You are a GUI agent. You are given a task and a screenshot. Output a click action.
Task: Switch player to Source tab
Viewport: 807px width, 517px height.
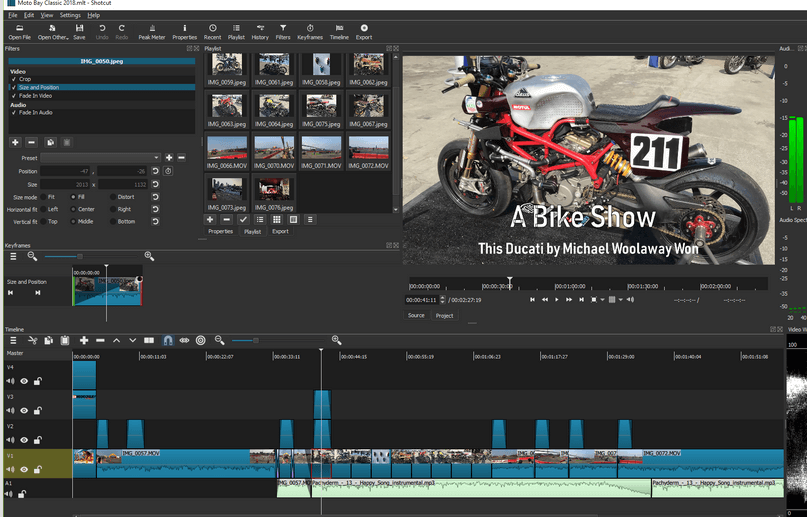416,315
